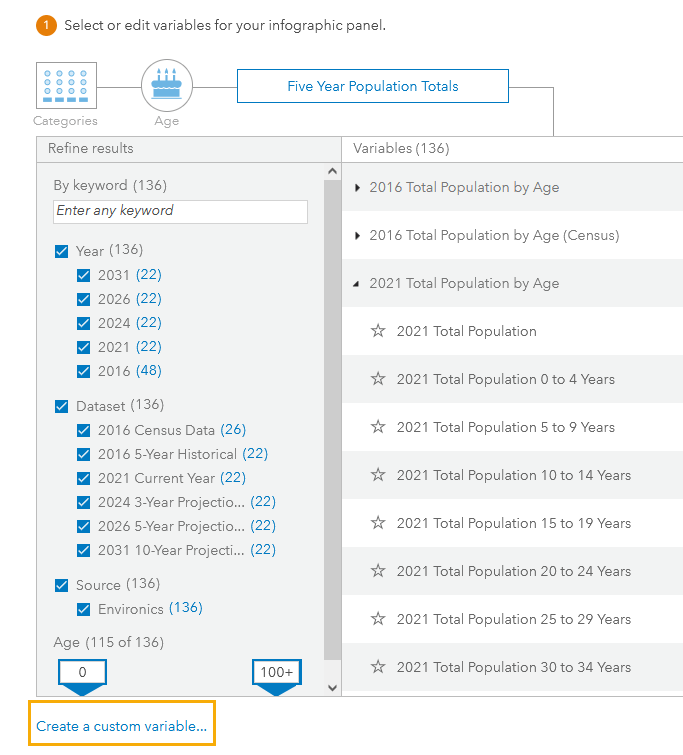Star 2021 Total Population 10 to 14 Years
683x755 pixels.
click(x=378, y=475)
